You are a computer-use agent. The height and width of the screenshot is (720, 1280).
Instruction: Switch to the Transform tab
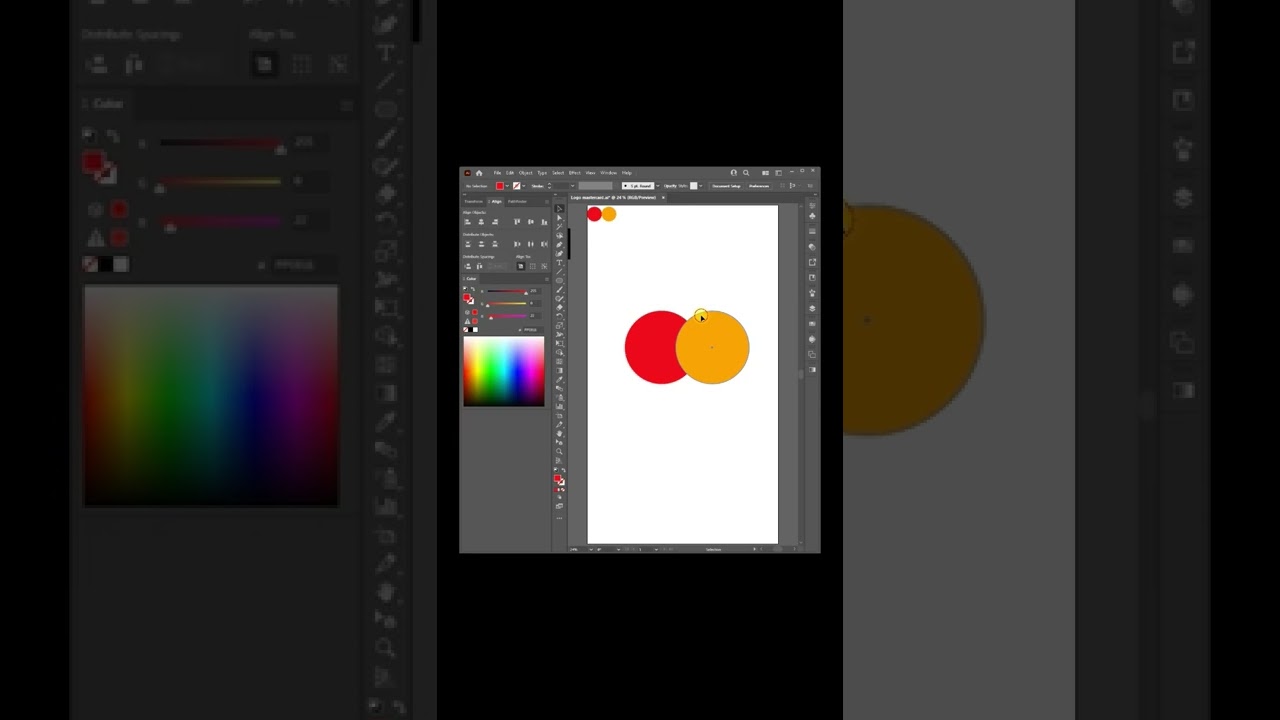474,201
